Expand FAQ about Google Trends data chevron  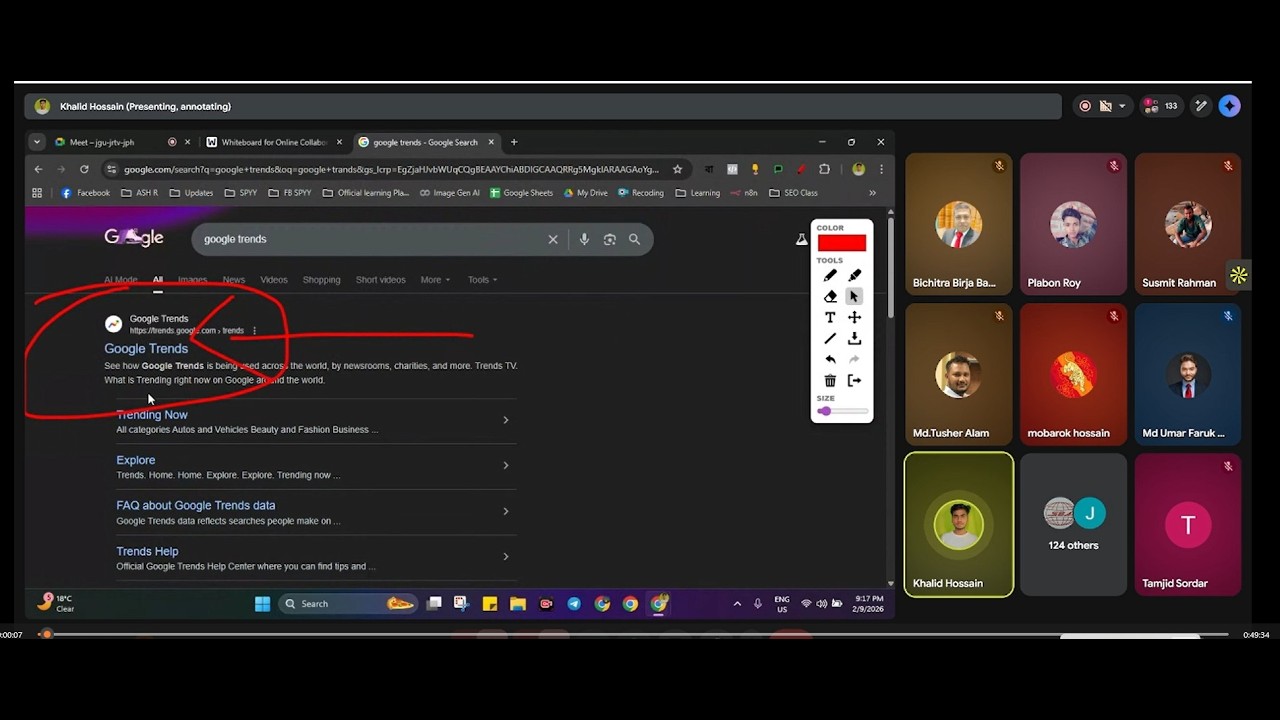506,511
